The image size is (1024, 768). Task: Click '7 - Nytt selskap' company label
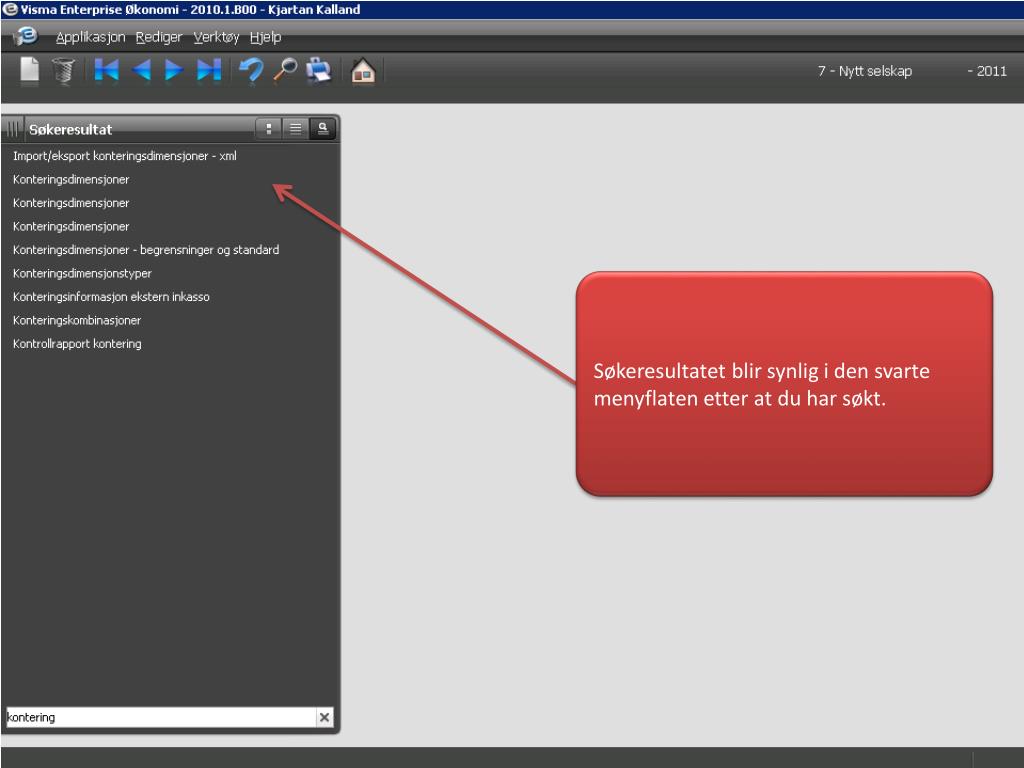click(x=865, y=71)
